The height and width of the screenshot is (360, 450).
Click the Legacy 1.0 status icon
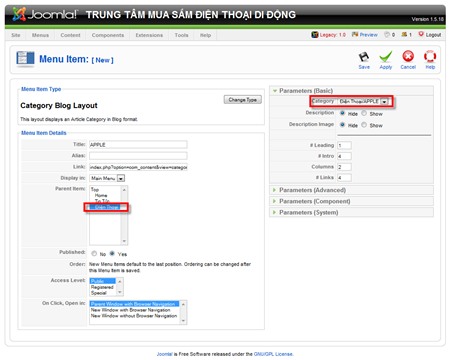(x=315, y=34)
